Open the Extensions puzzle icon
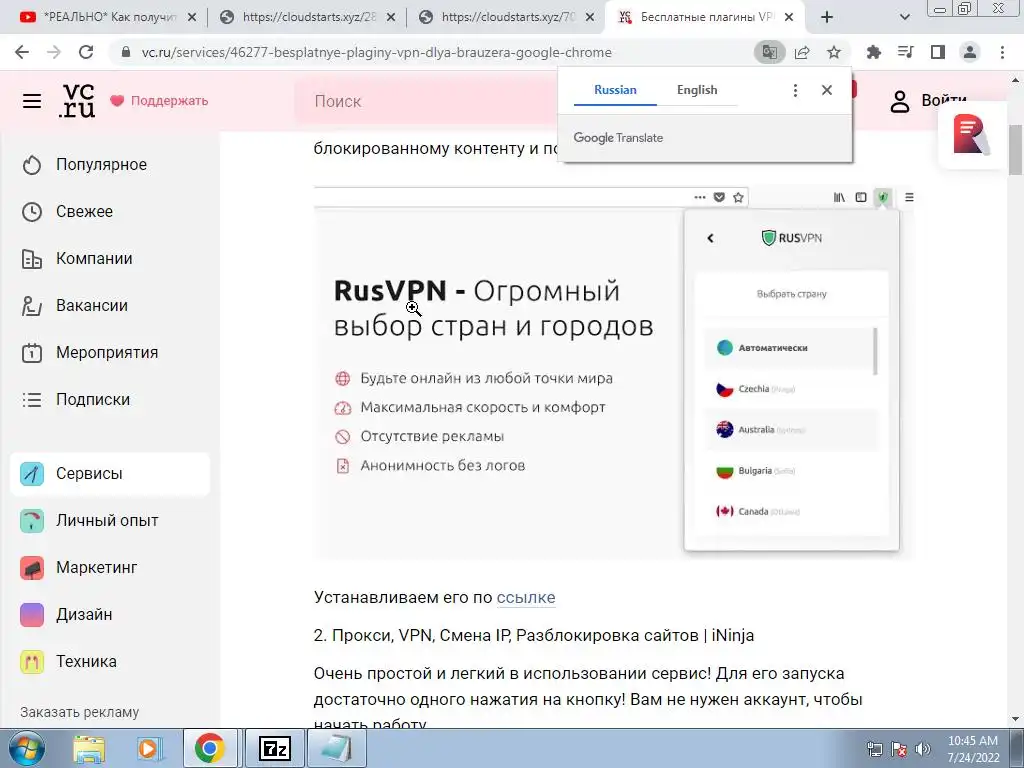 pos(873,52)
